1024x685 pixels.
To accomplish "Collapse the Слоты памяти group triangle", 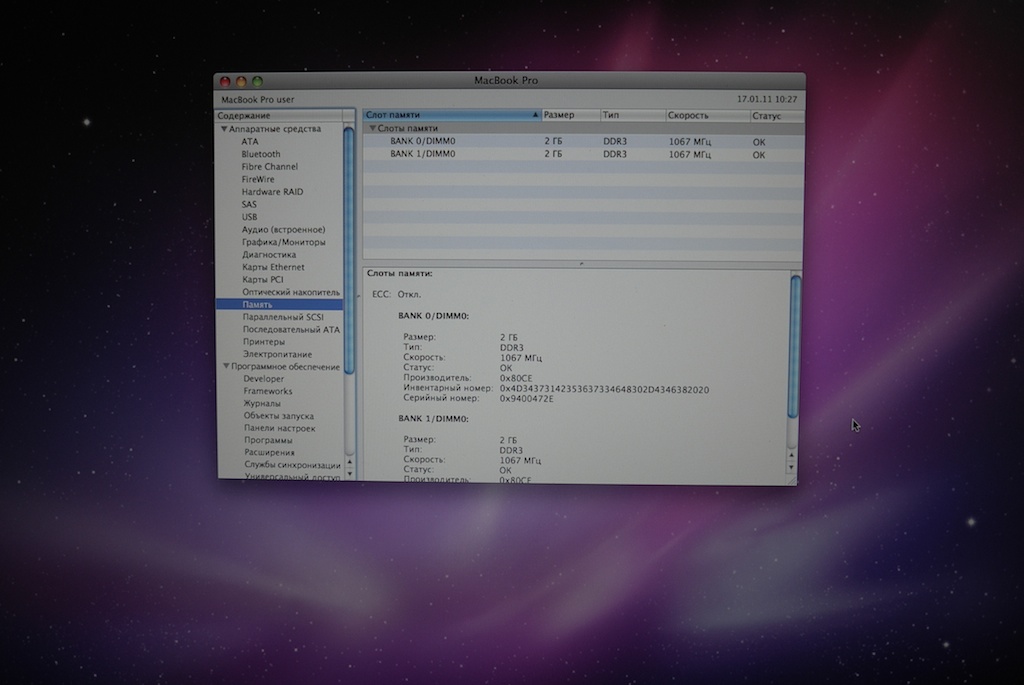I will coord(372,129).
